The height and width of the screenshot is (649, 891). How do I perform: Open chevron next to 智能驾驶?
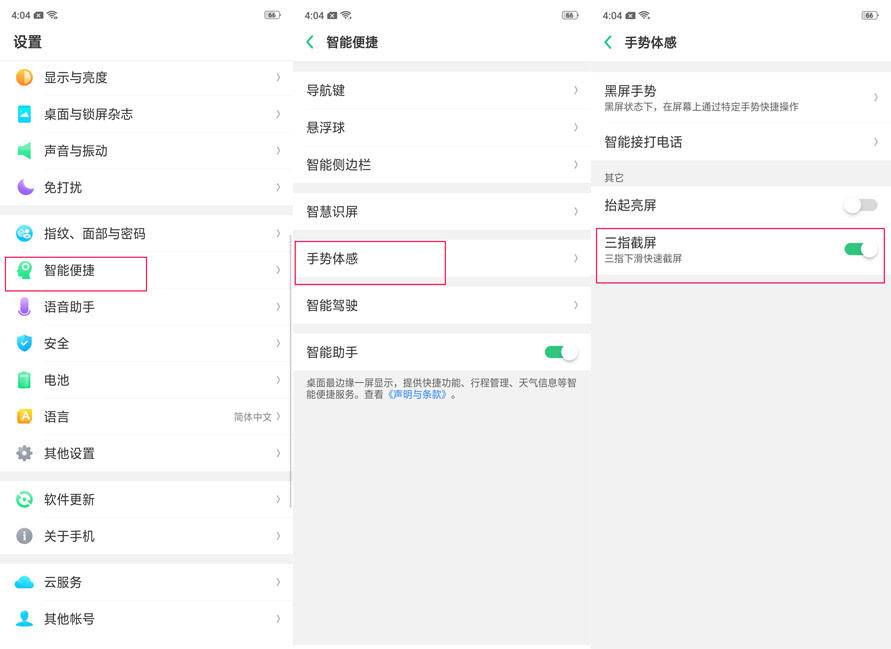[x=576, y=305]
